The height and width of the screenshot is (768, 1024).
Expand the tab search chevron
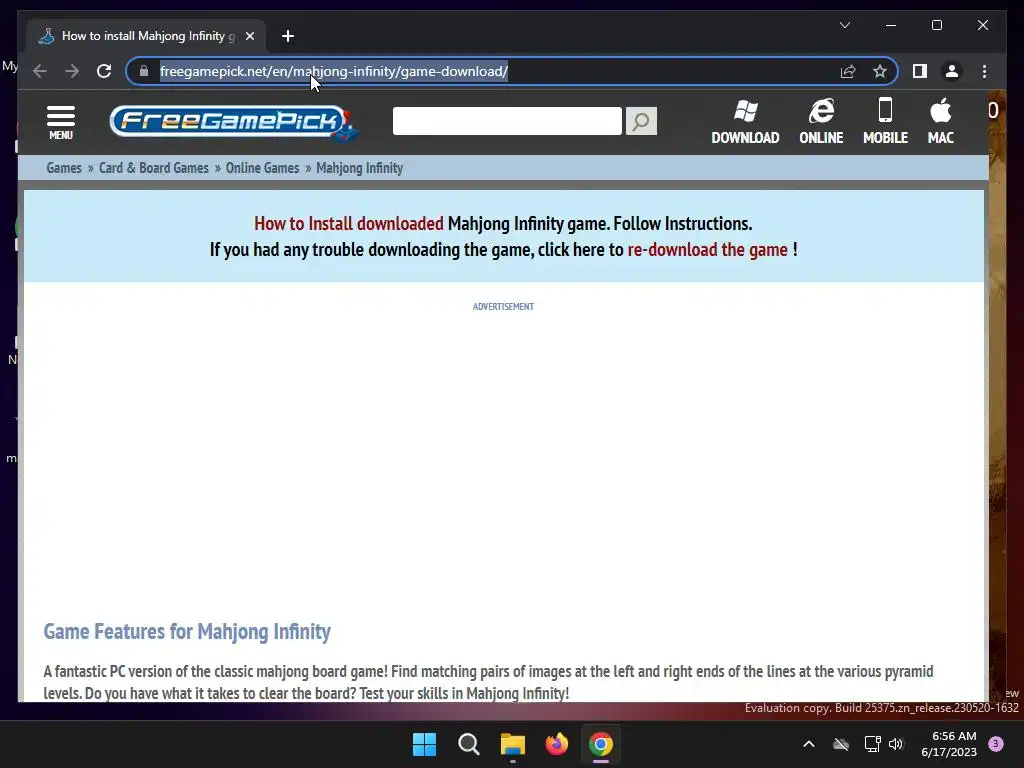(x=844, y=25)
